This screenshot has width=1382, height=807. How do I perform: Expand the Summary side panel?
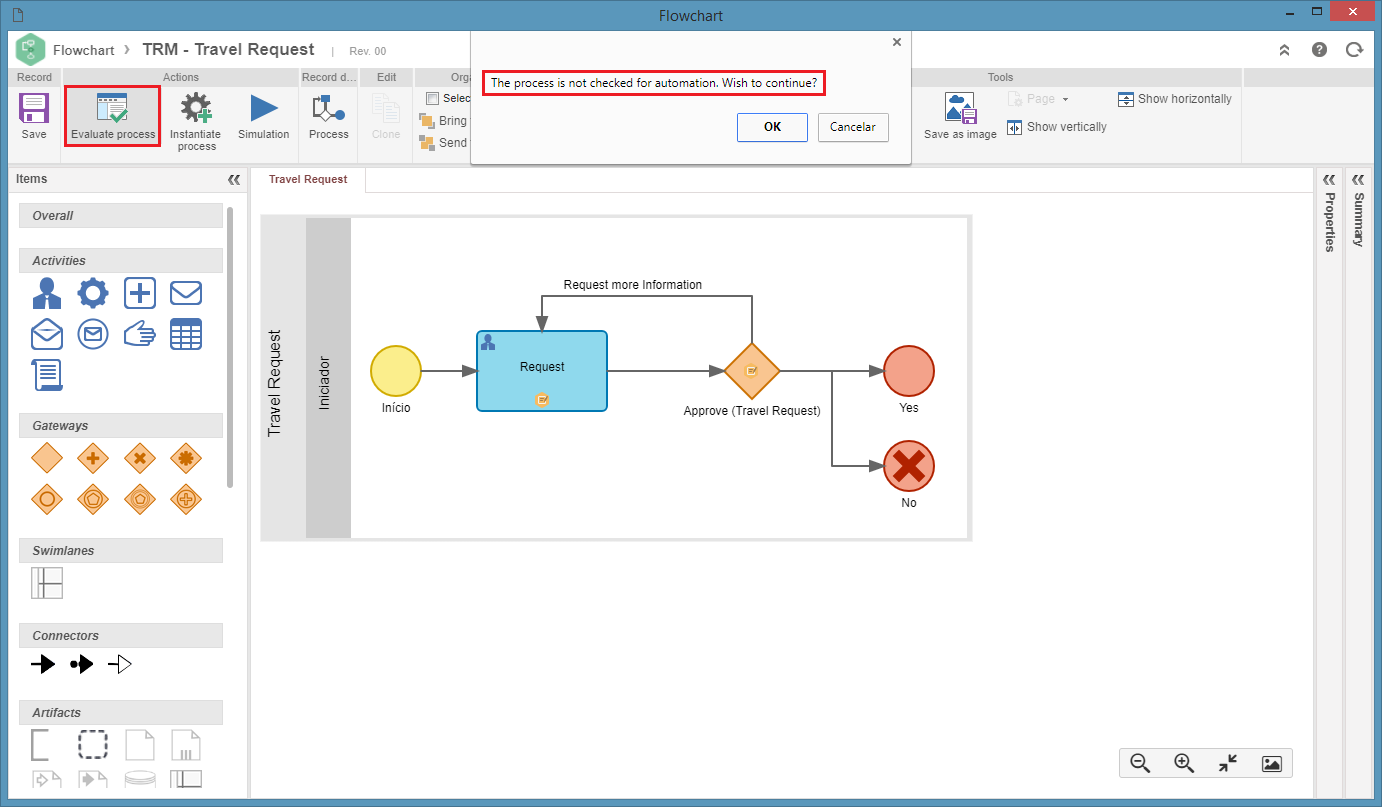pyautogui.click(x=1358, y=180)
